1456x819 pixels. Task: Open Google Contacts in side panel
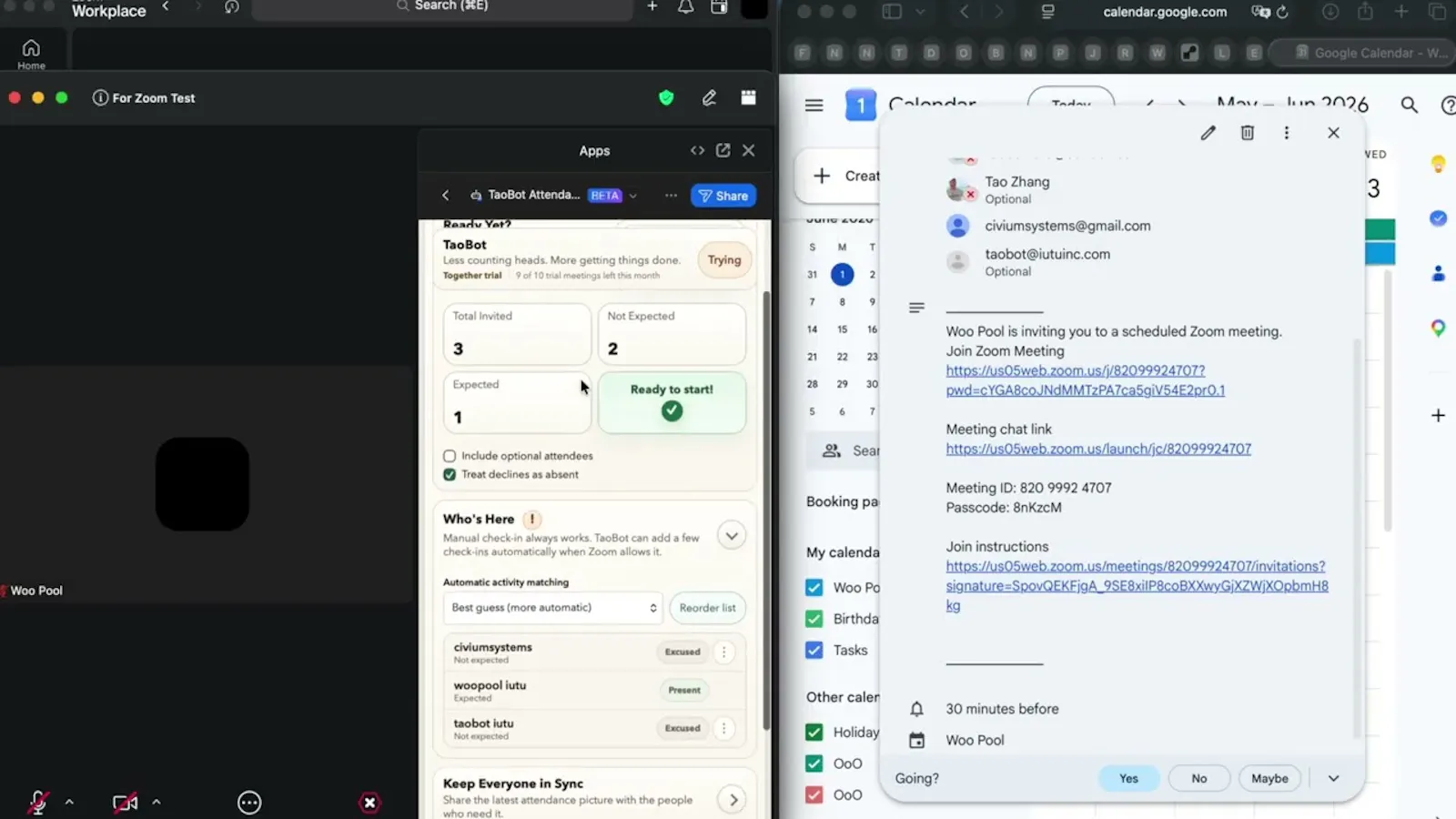point(1438,273)
